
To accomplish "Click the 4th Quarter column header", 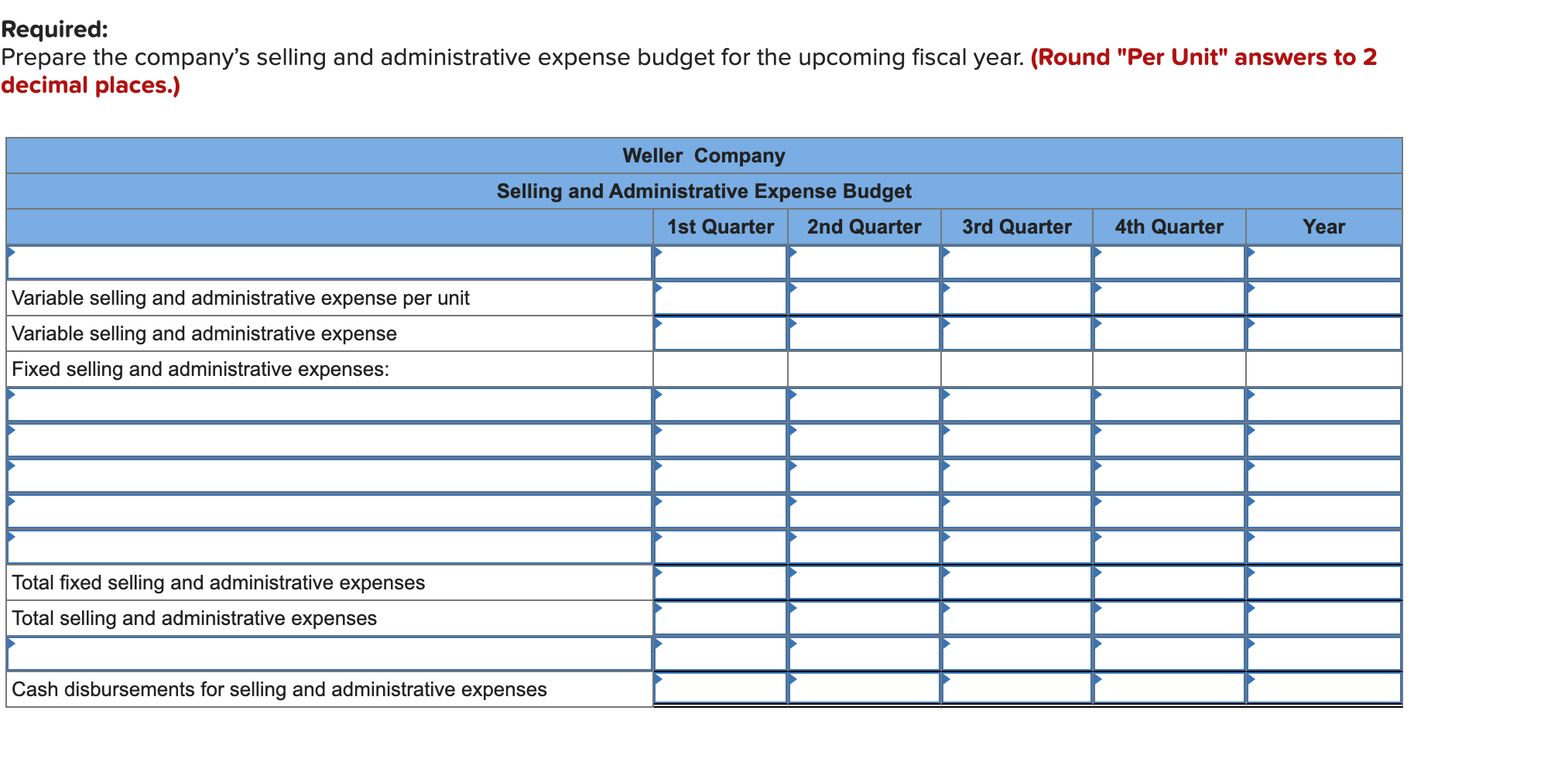I will pos(1169,227).
